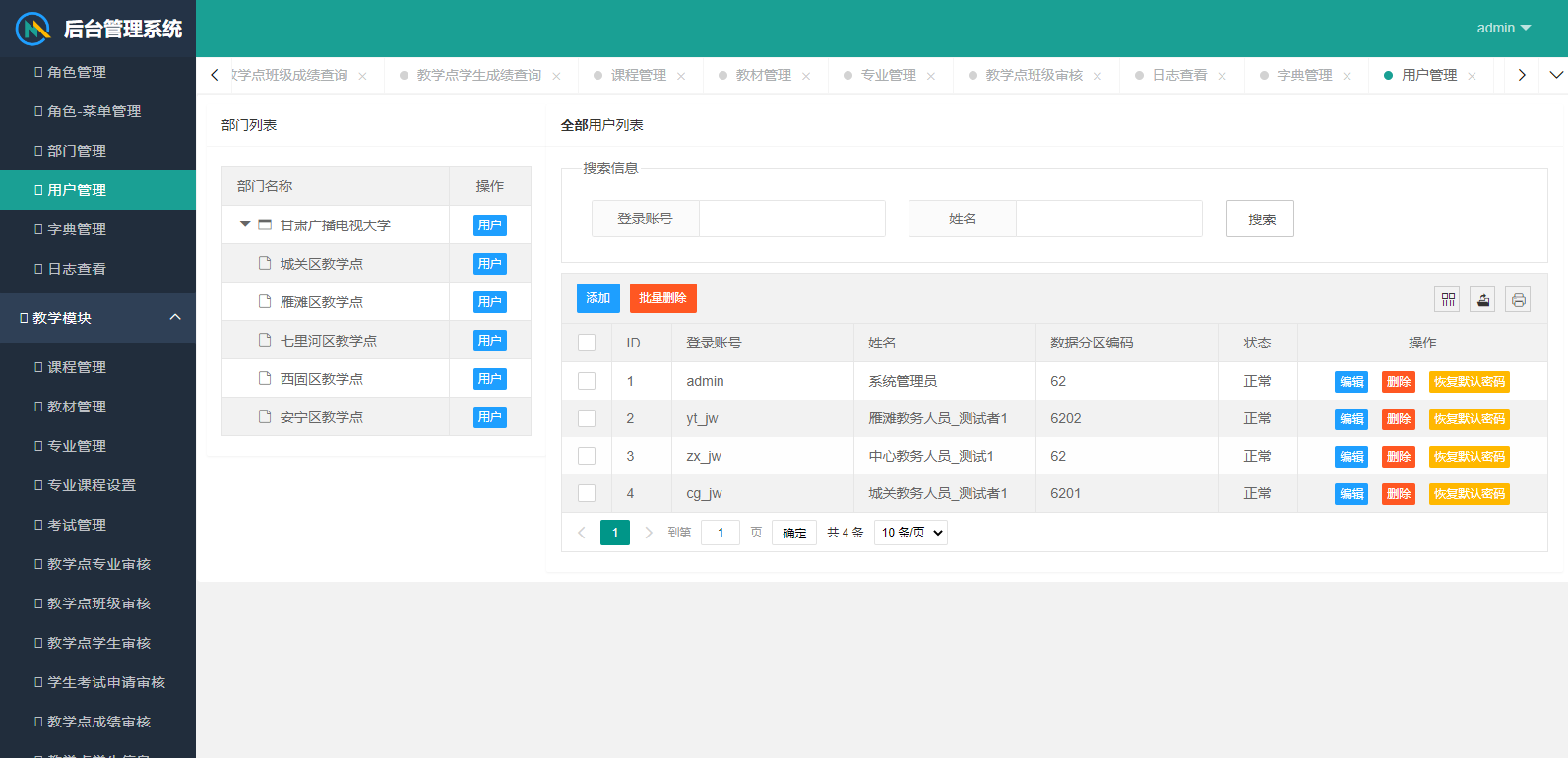Viewport: 1568px width, 758px height.
Task: Click the file icon beside 西固区教学点
Action: (265, 378)
